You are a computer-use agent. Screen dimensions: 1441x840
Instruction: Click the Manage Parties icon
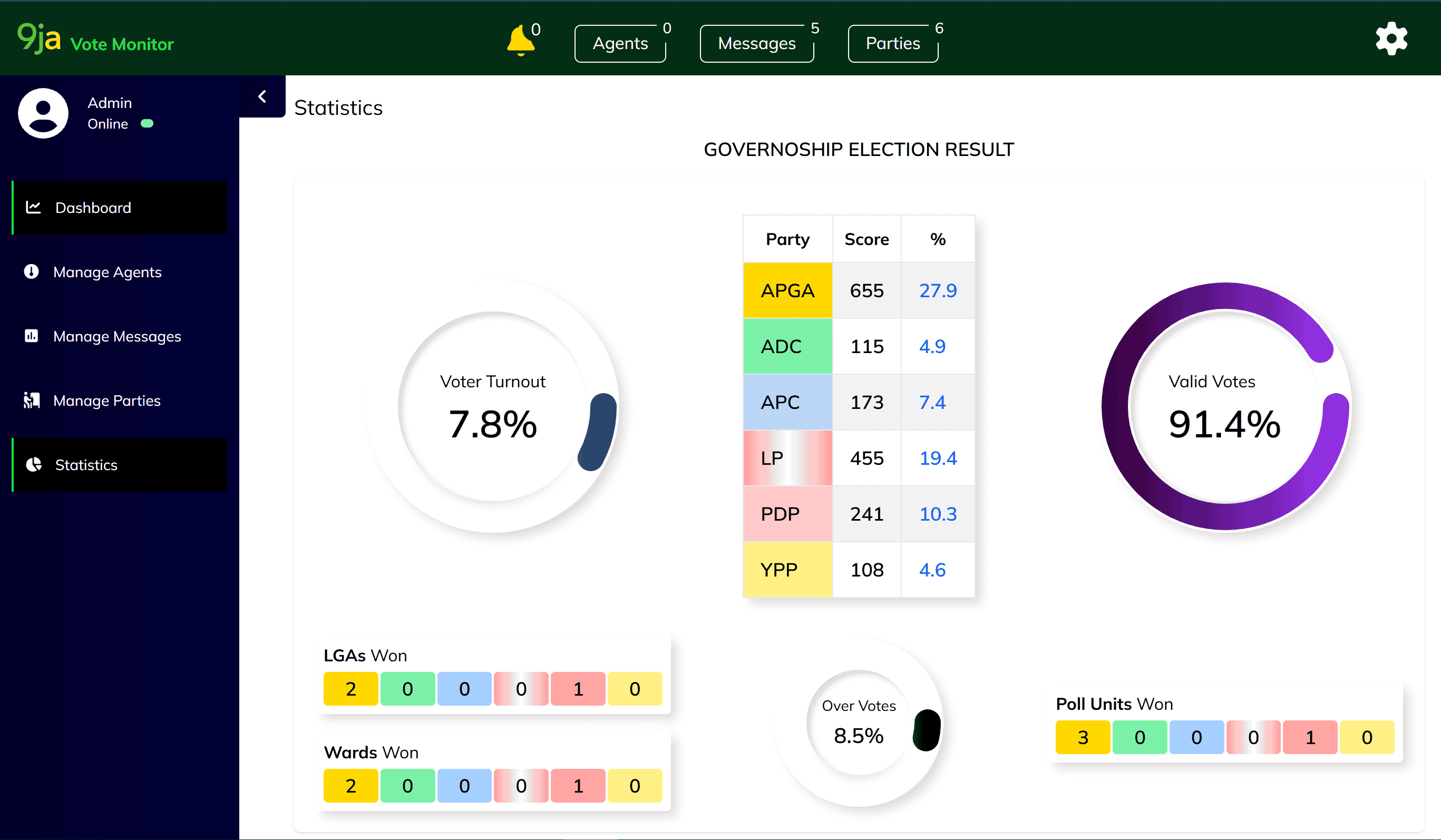point(32,401)
